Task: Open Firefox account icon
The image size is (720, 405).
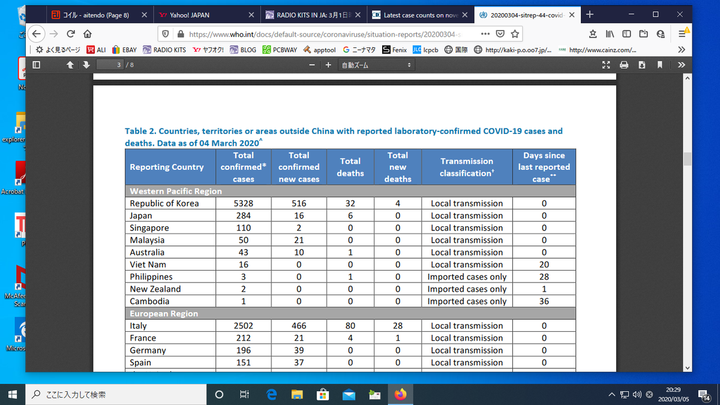Action: pos(661,34)
